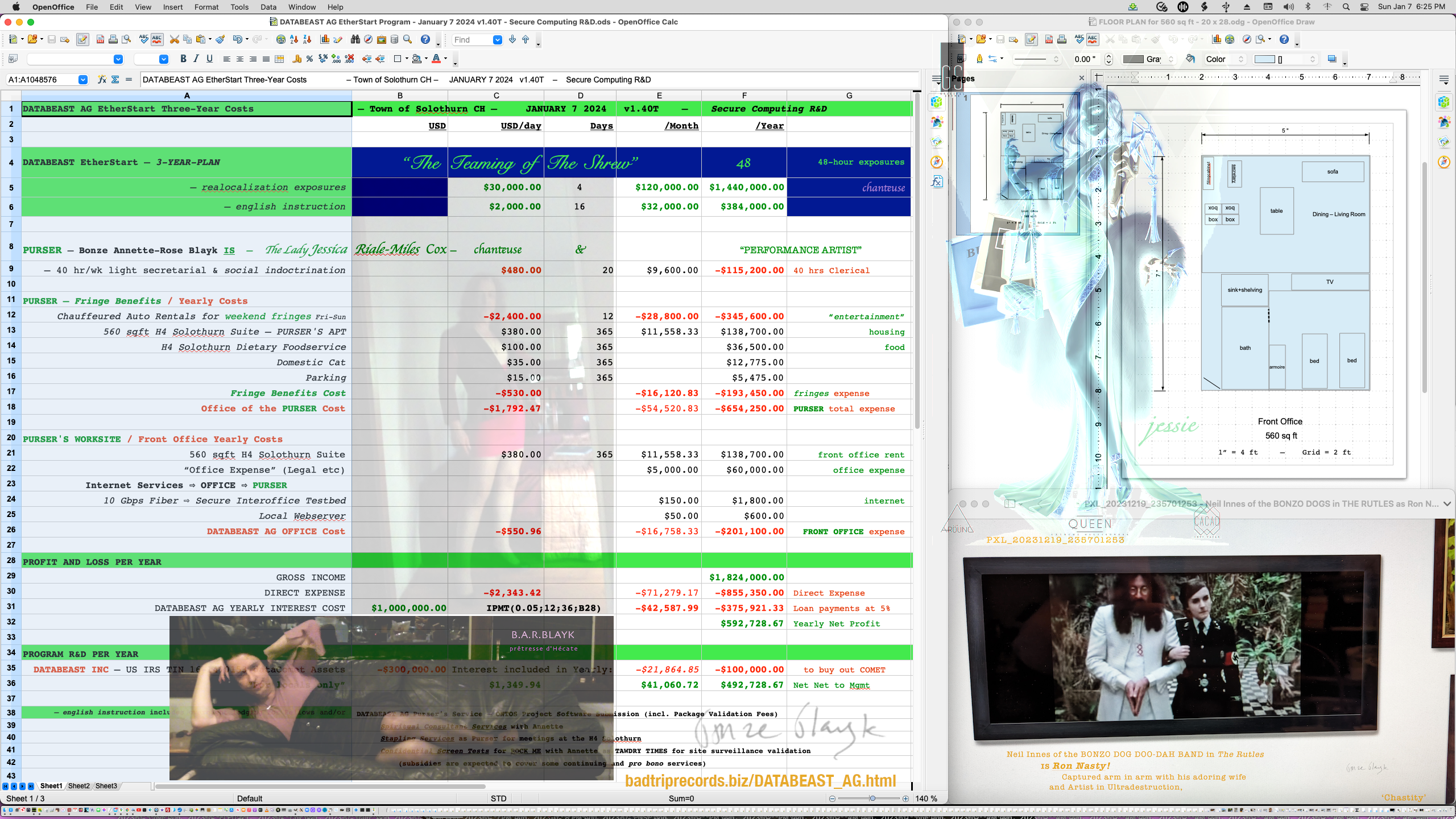
Task: Apply Currency number format
Action: (296, 59)
